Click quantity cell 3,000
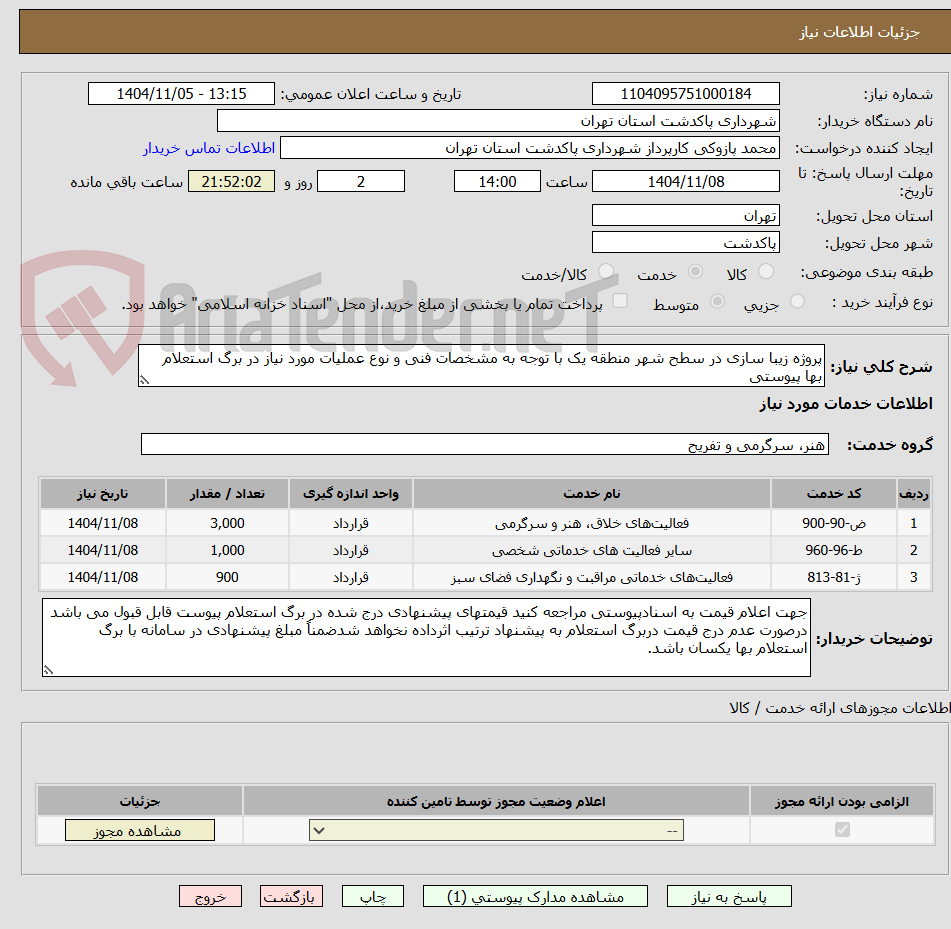Image resolution: width=951 pixels, height=929 pixels. 227,523
